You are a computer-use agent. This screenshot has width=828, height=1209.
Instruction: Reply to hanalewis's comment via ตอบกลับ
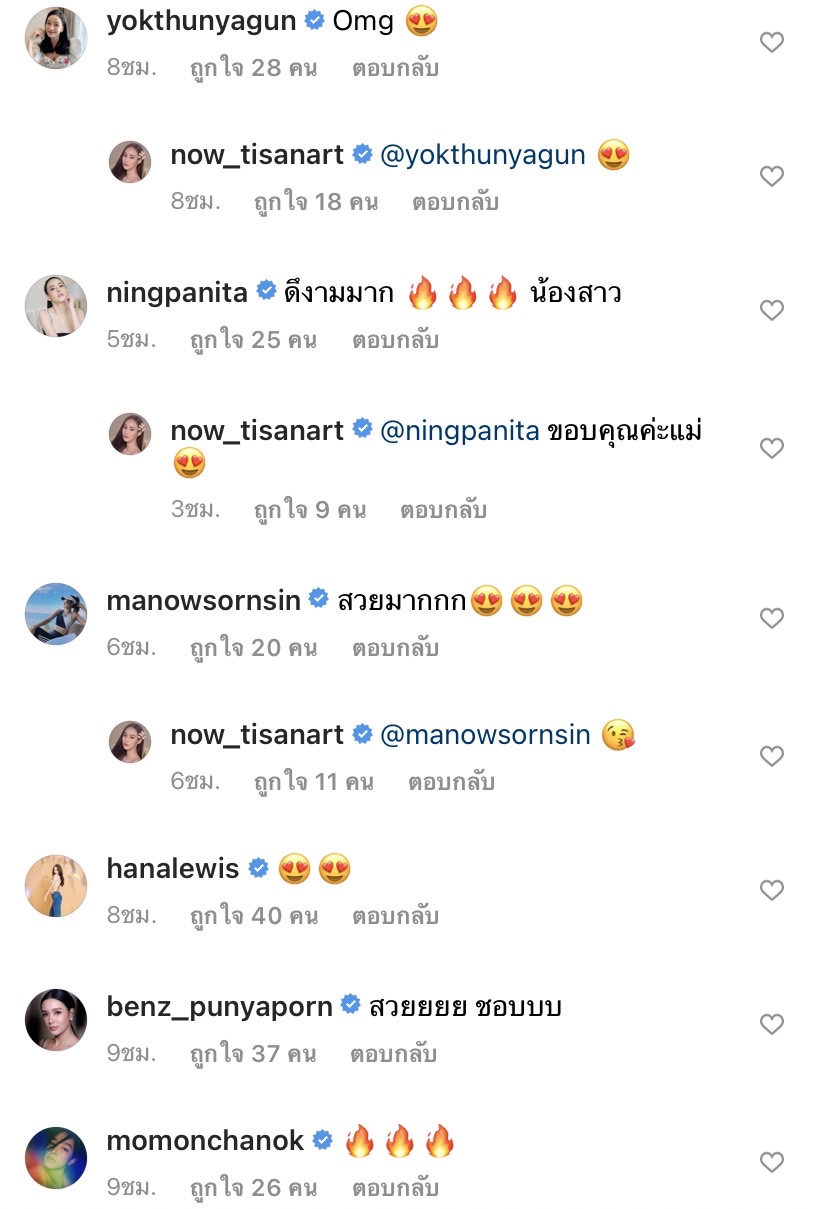(395, 915)
